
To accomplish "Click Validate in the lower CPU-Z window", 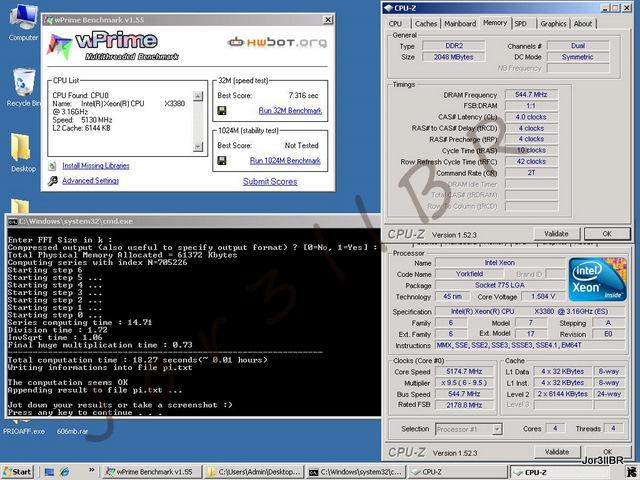I will pos(557,452).
